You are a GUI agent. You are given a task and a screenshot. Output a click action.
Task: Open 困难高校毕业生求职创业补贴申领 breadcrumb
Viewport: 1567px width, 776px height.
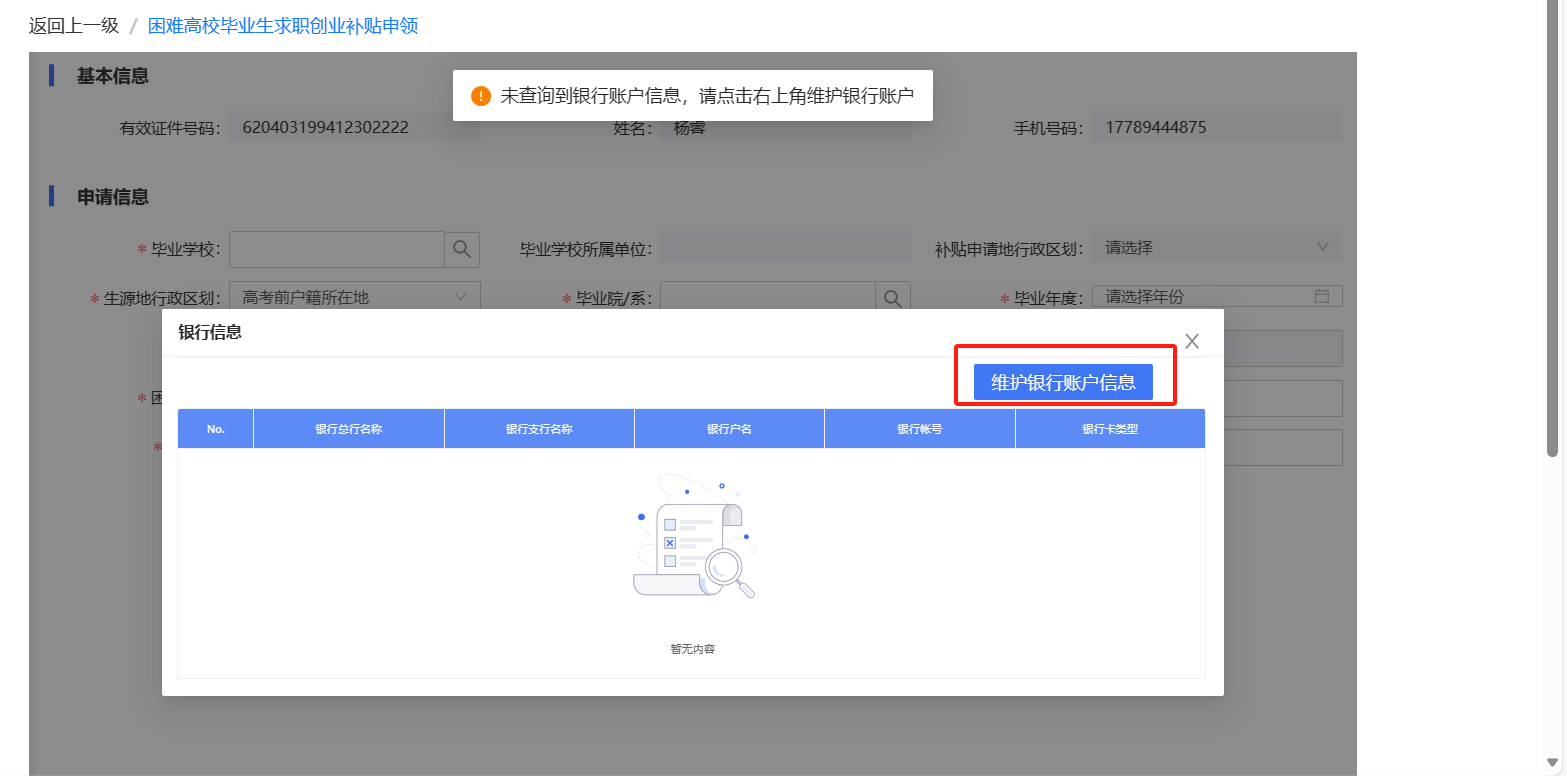tap(283, 26)
